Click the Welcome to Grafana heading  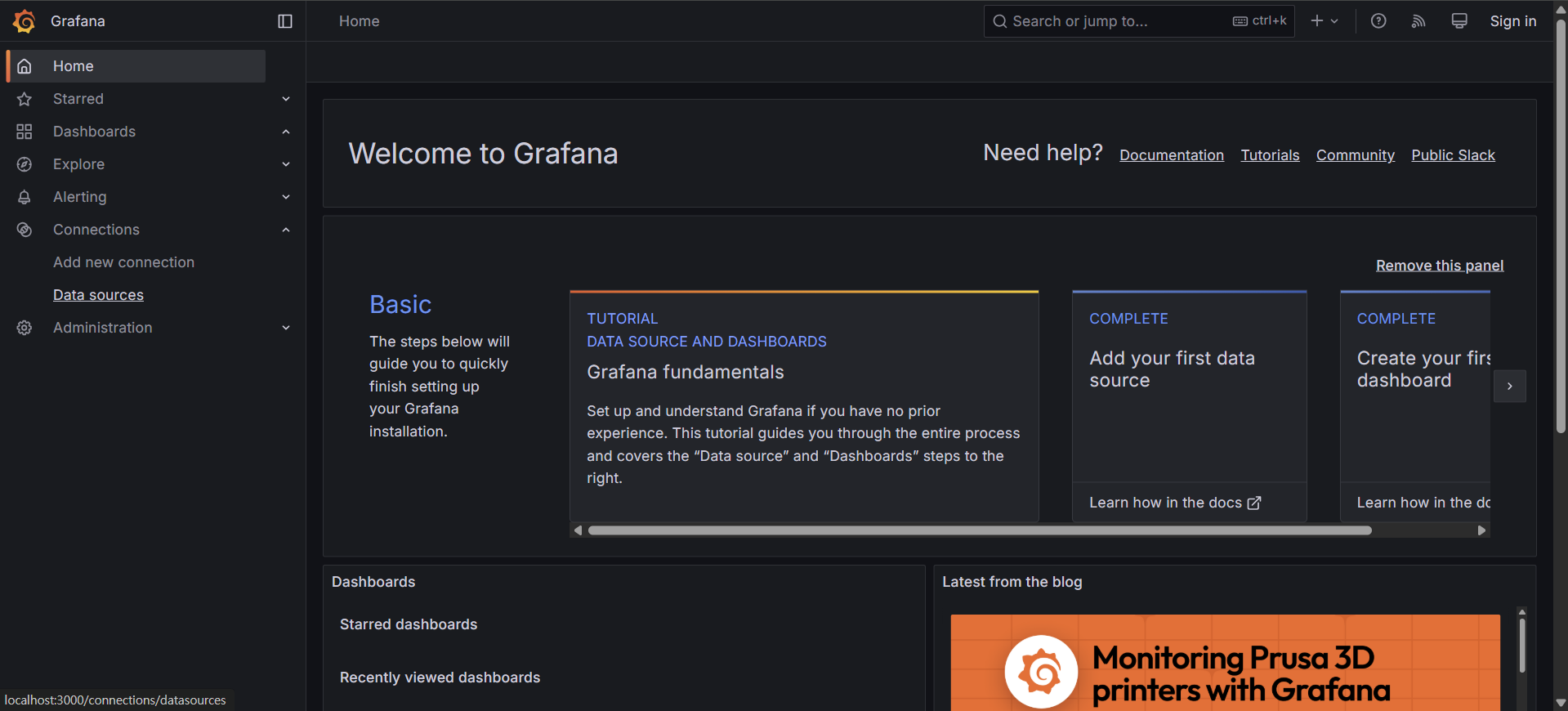[x=483, y=154]
